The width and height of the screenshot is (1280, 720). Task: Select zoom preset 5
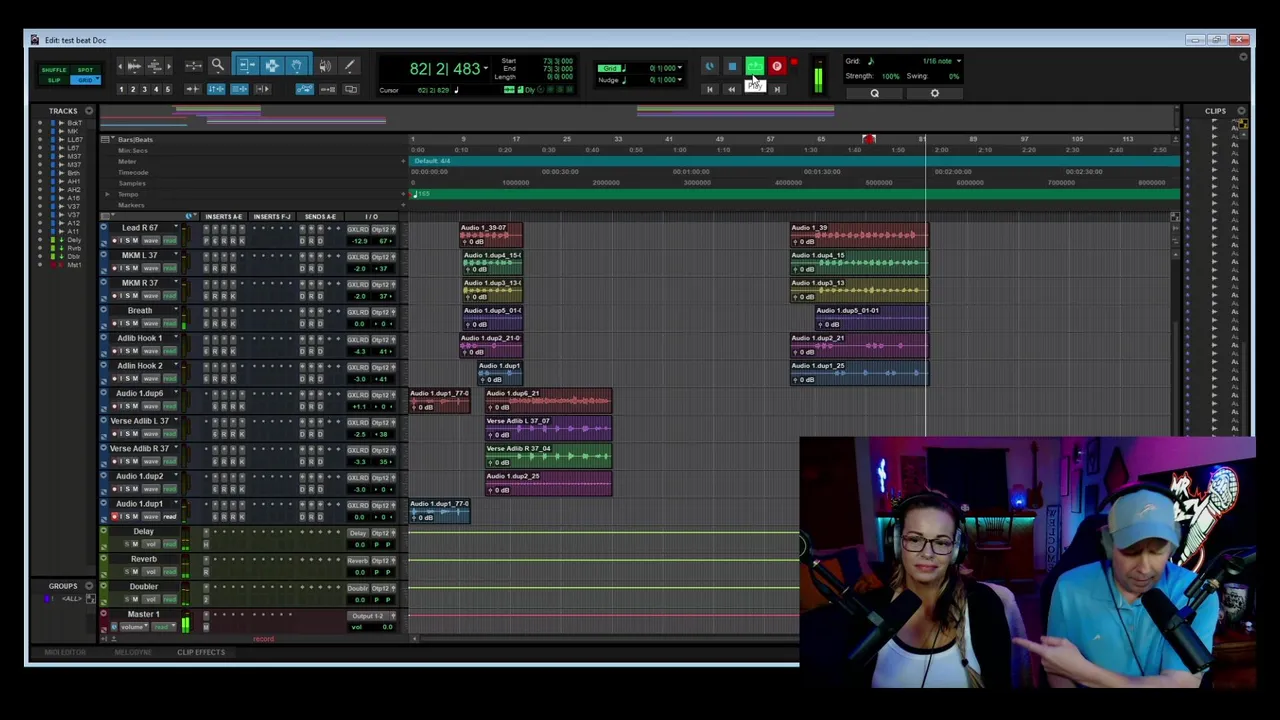pyautogui.click(x=167, y=89)
